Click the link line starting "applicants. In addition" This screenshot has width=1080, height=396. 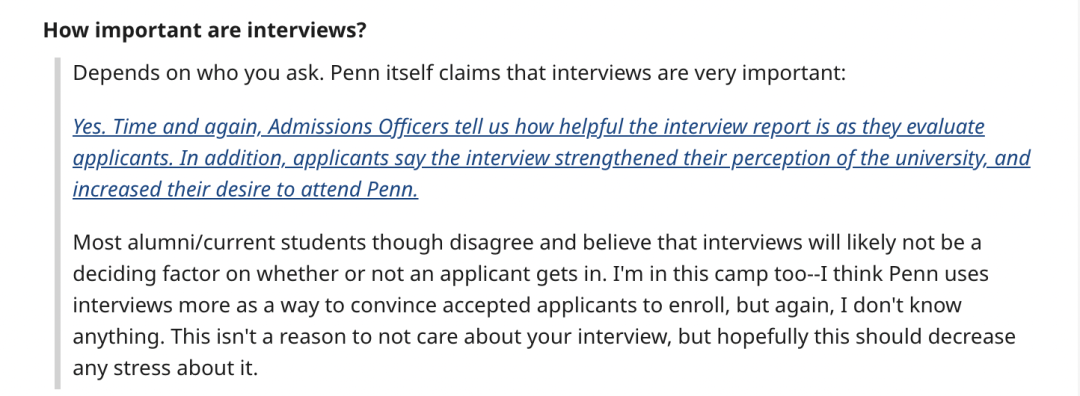tap(551, 158)
